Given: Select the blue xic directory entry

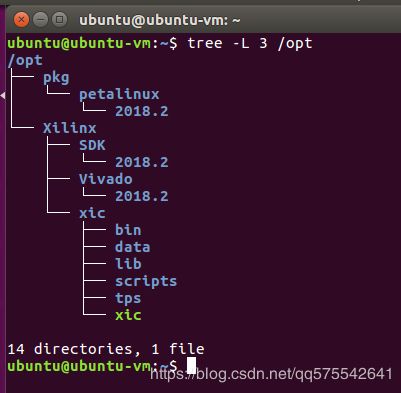Looking at the screenshot, I should pyautogui.click(x=92, y=213).
